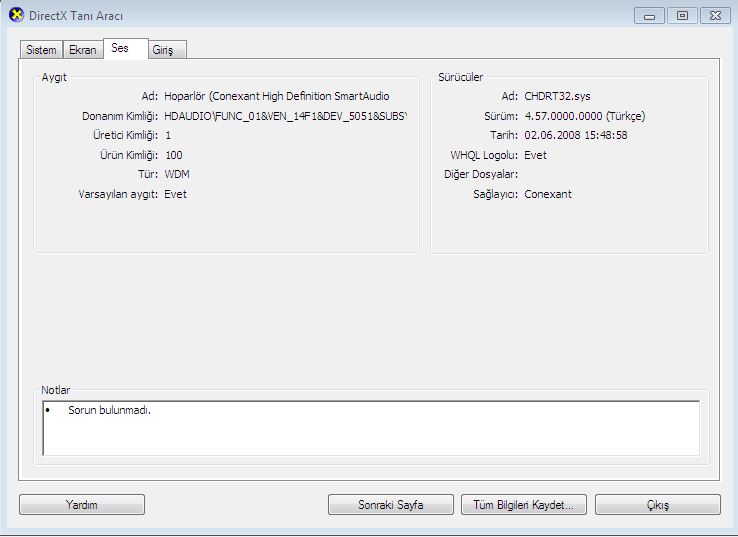Click the hardware ID starting with HDAUDIO\FUNC_01
The width and height of the screenshot is (738, 537).
point(285,116)
